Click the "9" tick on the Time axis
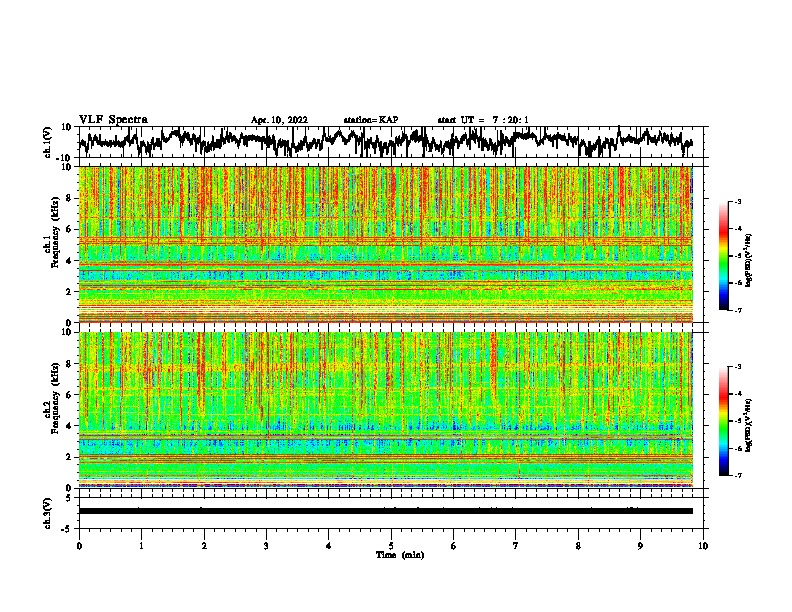The width and height of the screenshot is (792, 612). 640,546
